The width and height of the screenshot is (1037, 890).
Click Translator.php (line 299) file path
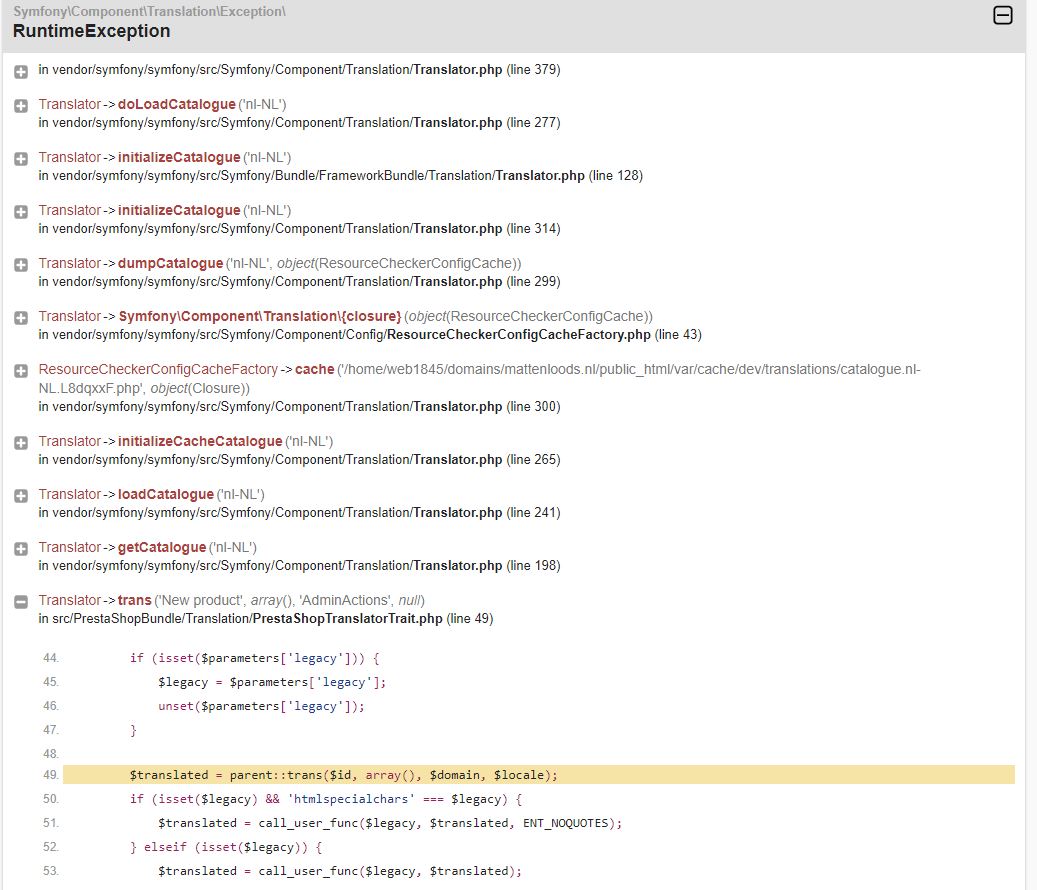(299, 281)
